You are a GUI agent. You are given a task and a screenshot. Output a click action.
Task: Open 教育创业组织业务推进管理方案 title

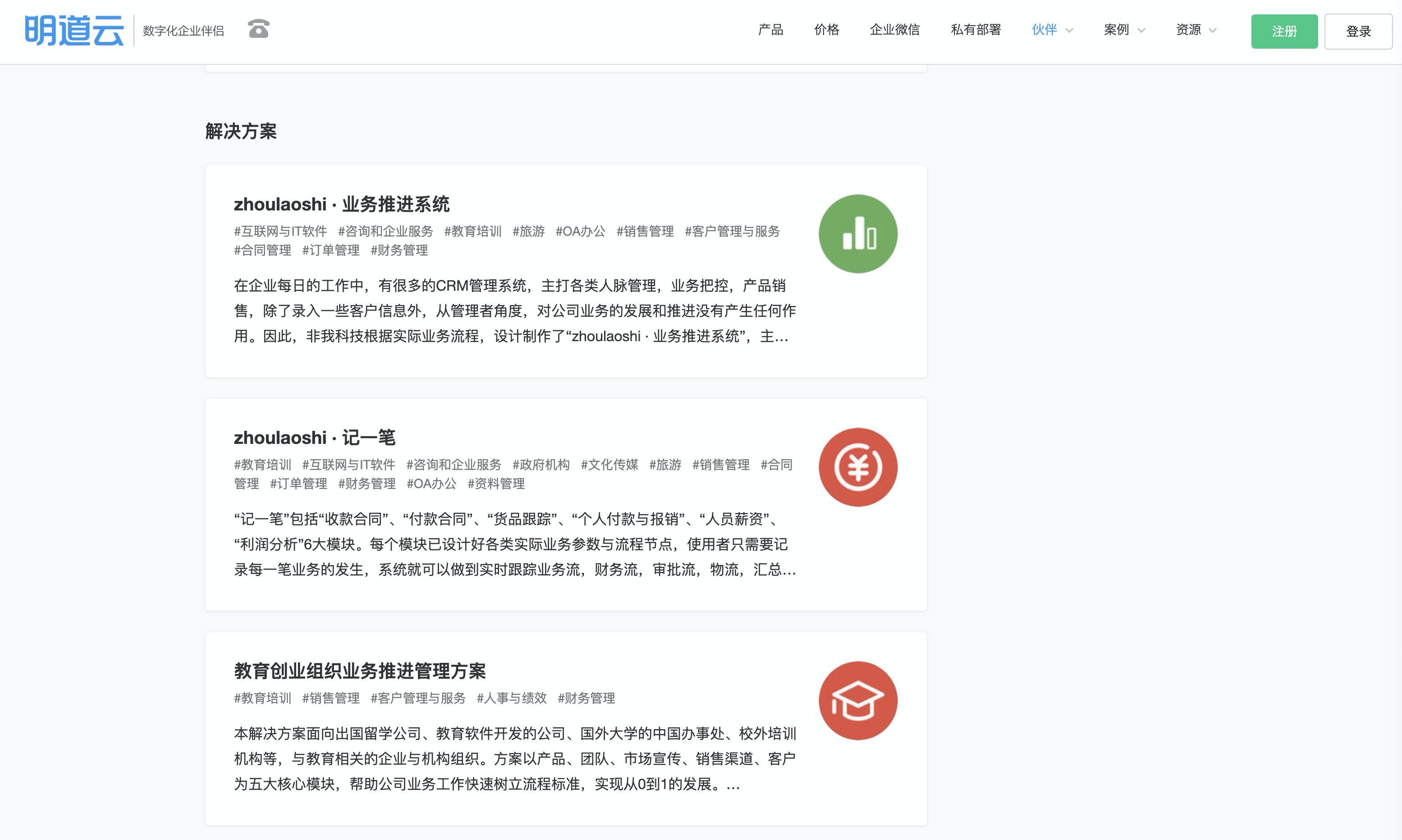(360, 671)
